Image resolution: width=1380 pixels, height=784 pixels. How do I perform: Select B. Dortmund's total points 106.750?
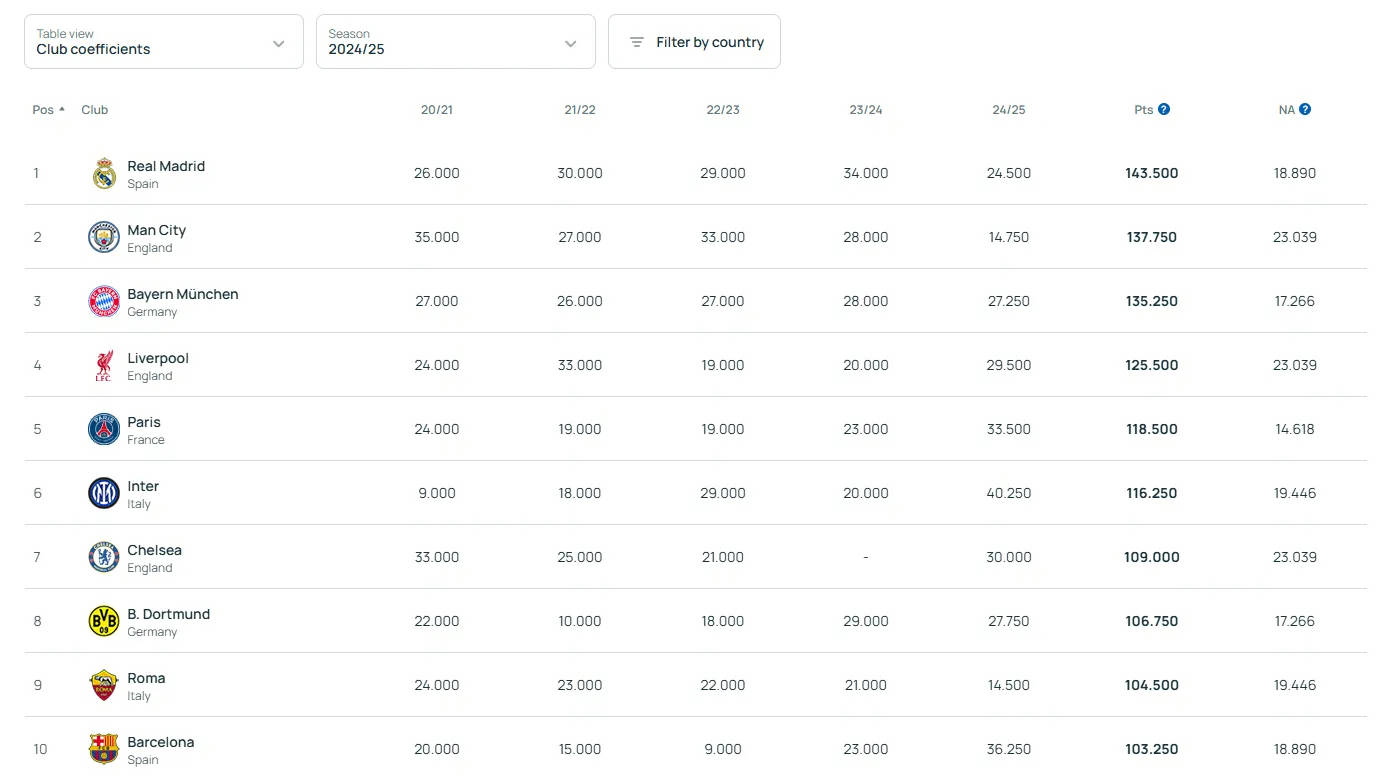coord(1152,621)
